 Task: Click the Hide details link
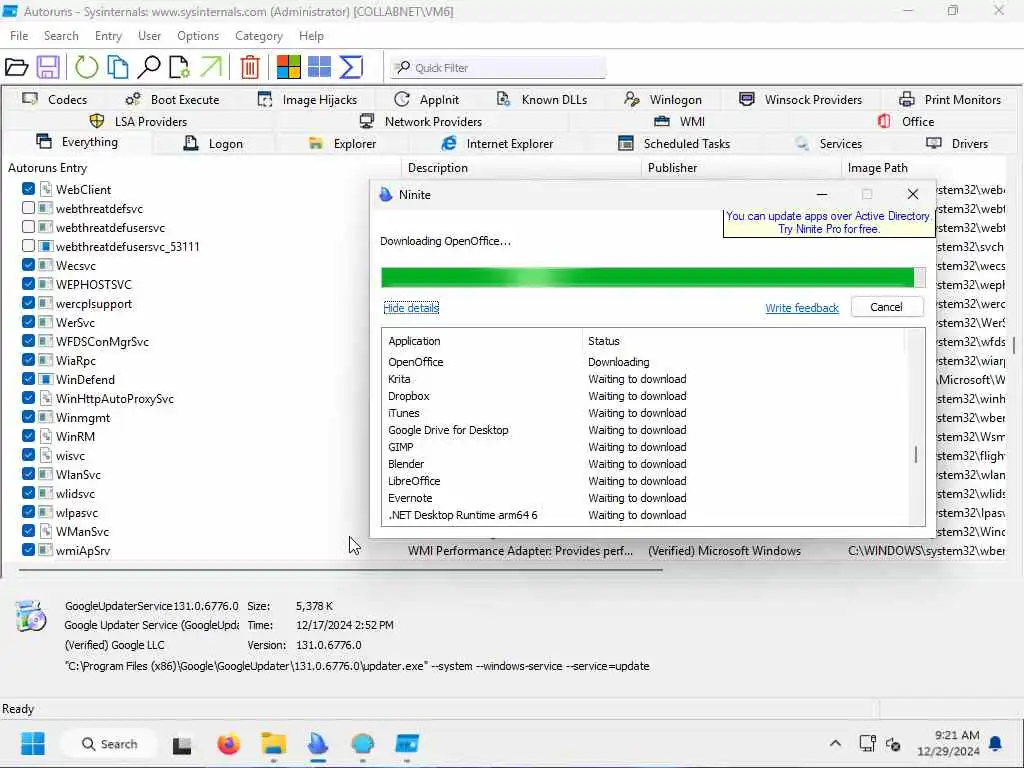pos(411,308)
